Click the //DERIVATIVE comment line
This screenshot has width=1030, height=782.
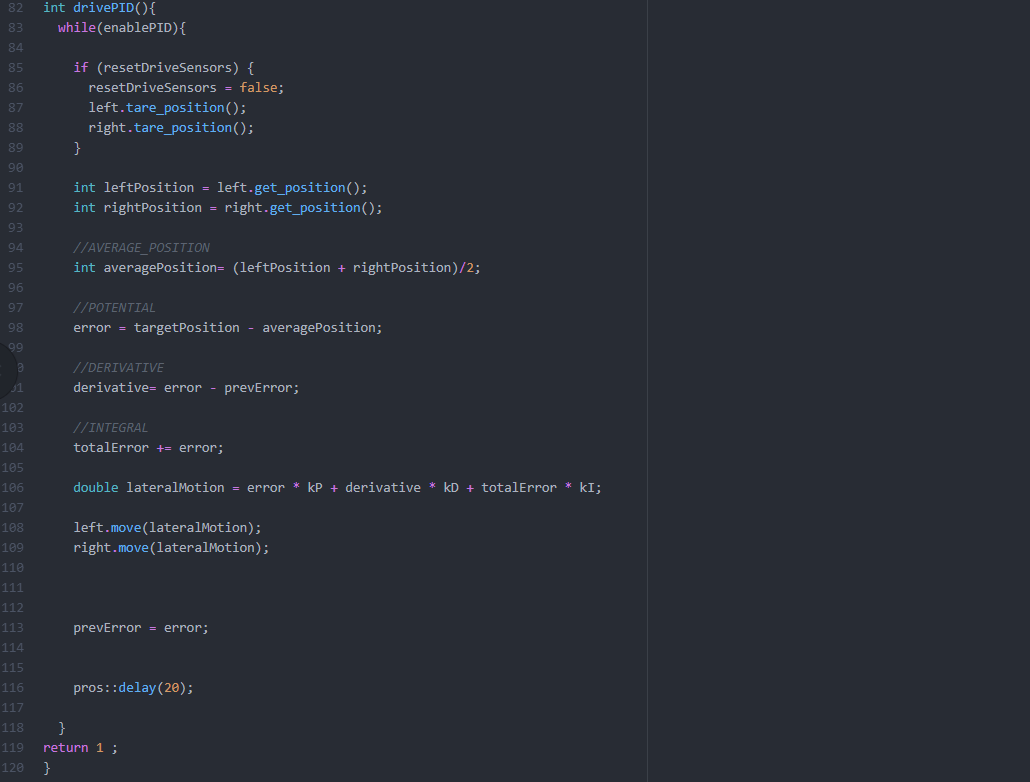coord(118,367)
